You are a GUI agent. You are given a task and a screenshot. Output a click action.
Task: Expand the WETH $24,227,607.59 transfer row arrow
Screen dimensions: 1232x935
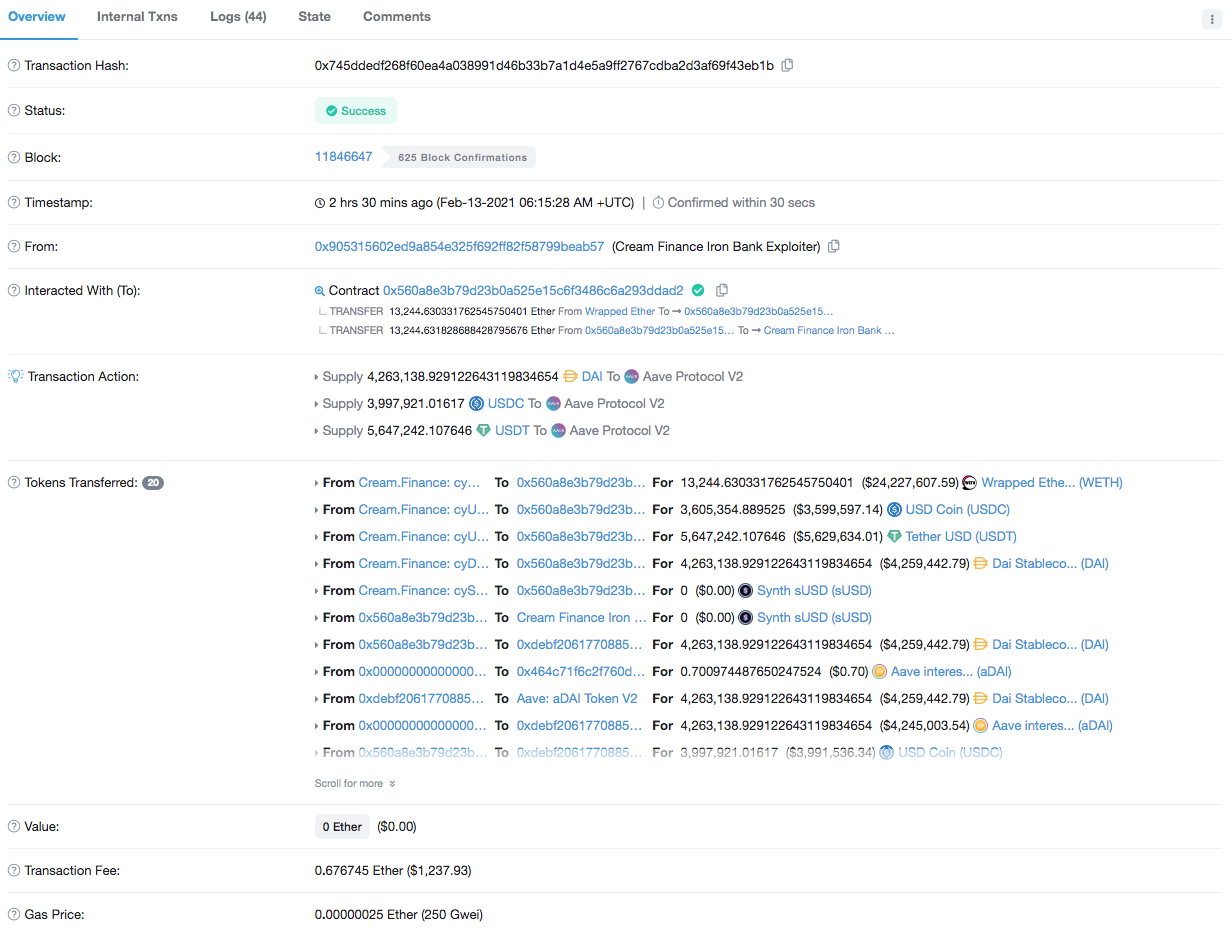pyautogui.click(x=317, y=483)
